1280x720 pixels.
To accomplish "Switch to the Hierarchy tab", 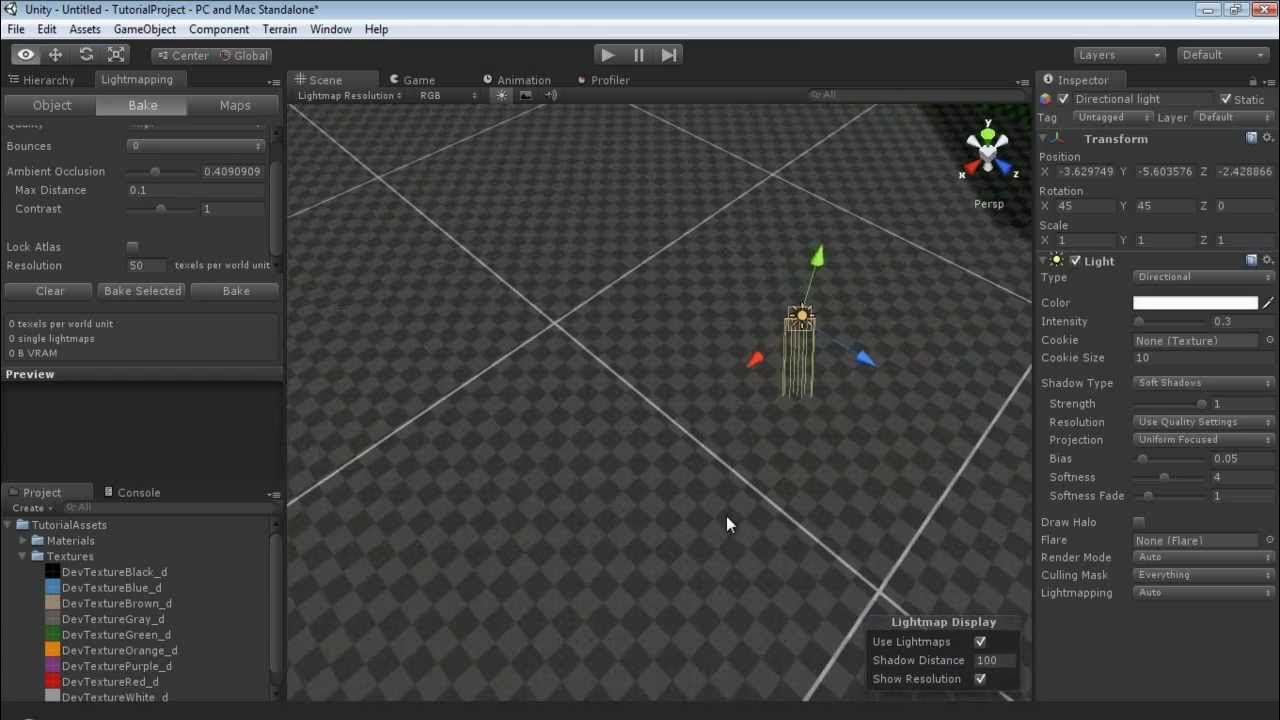I will click(42, 80).
